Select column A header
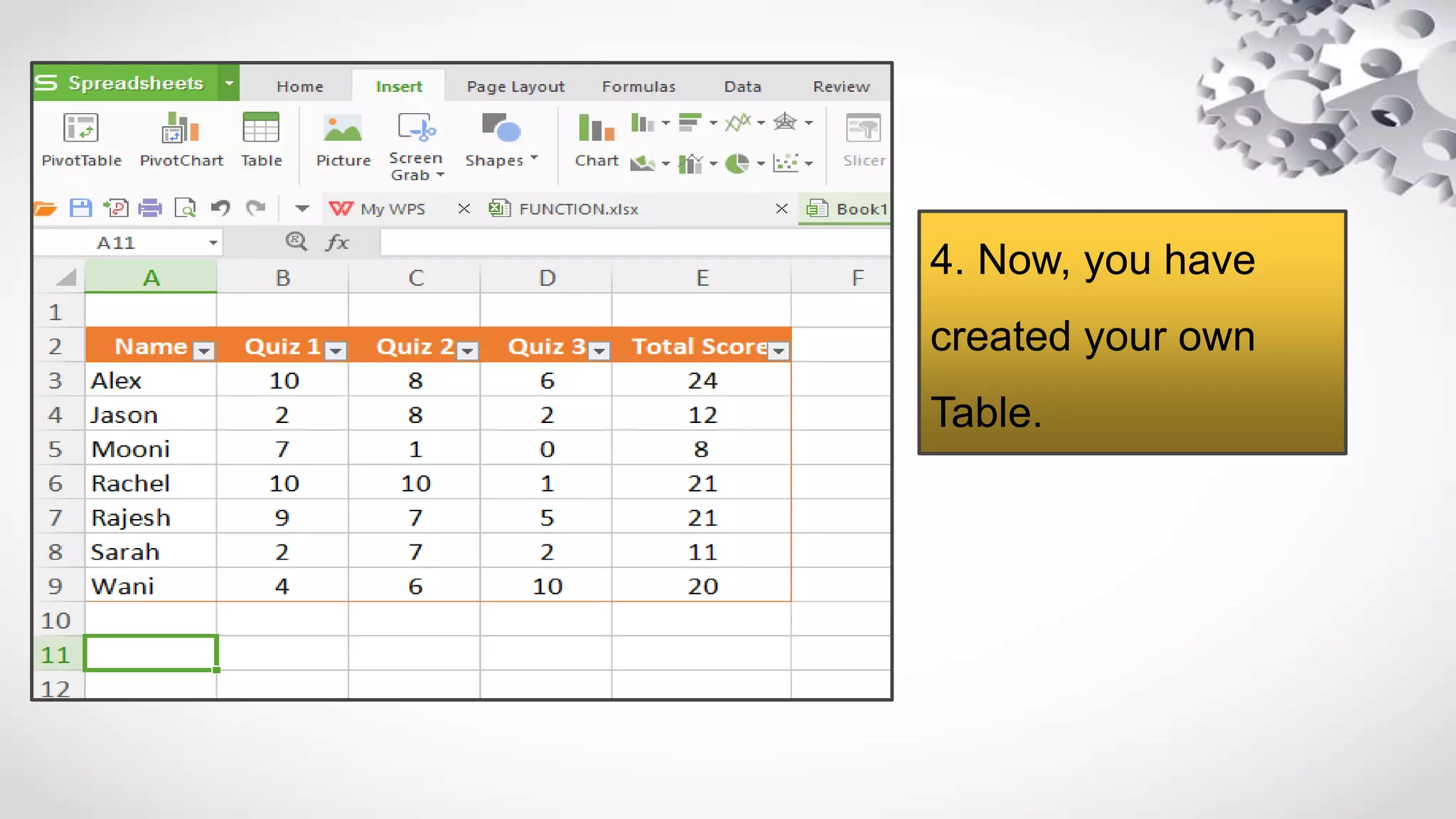1456x819 pixels. (x=151, y=277)
